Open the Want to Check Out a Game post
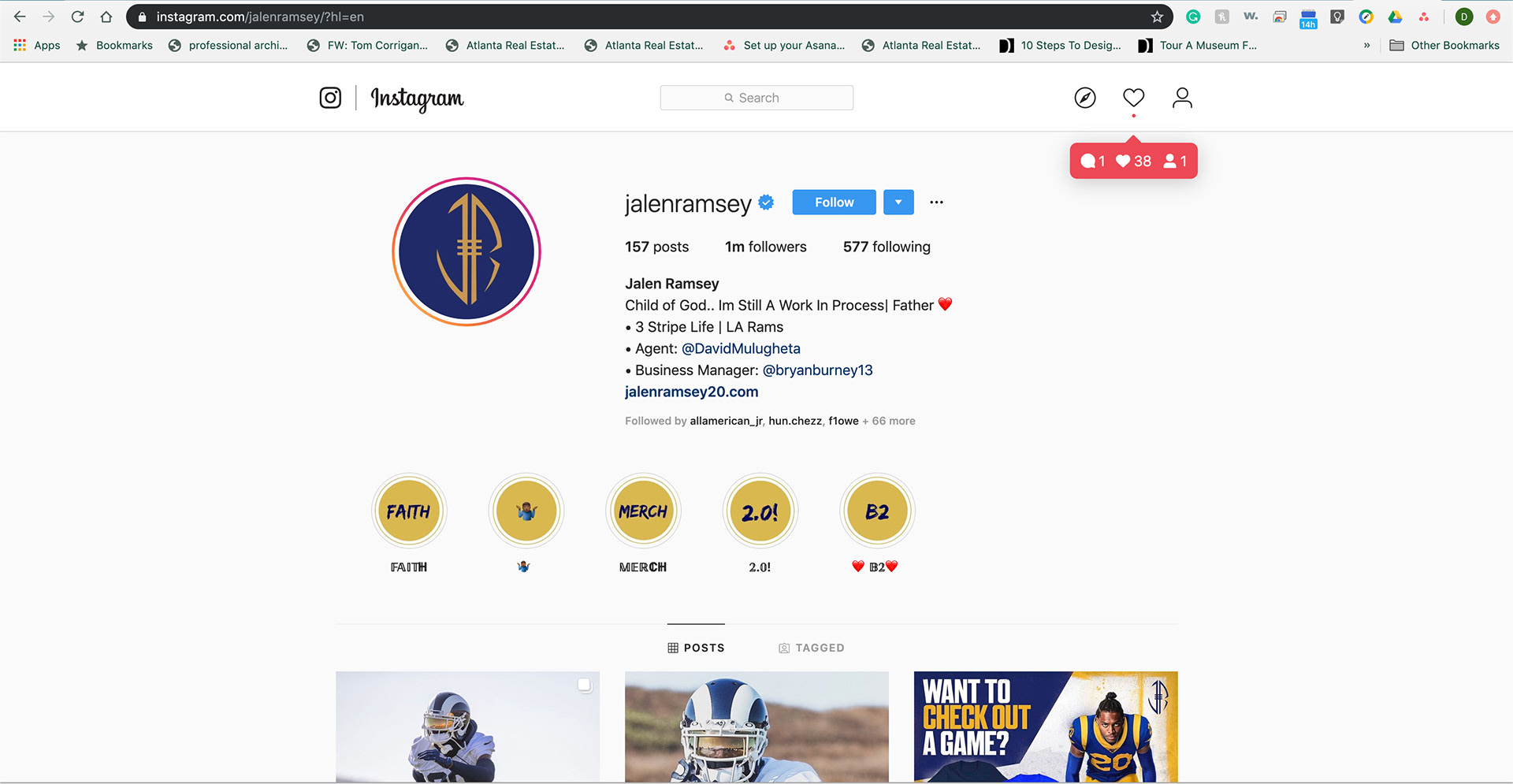This screenshot has width=1513, height=784. 1046,726
